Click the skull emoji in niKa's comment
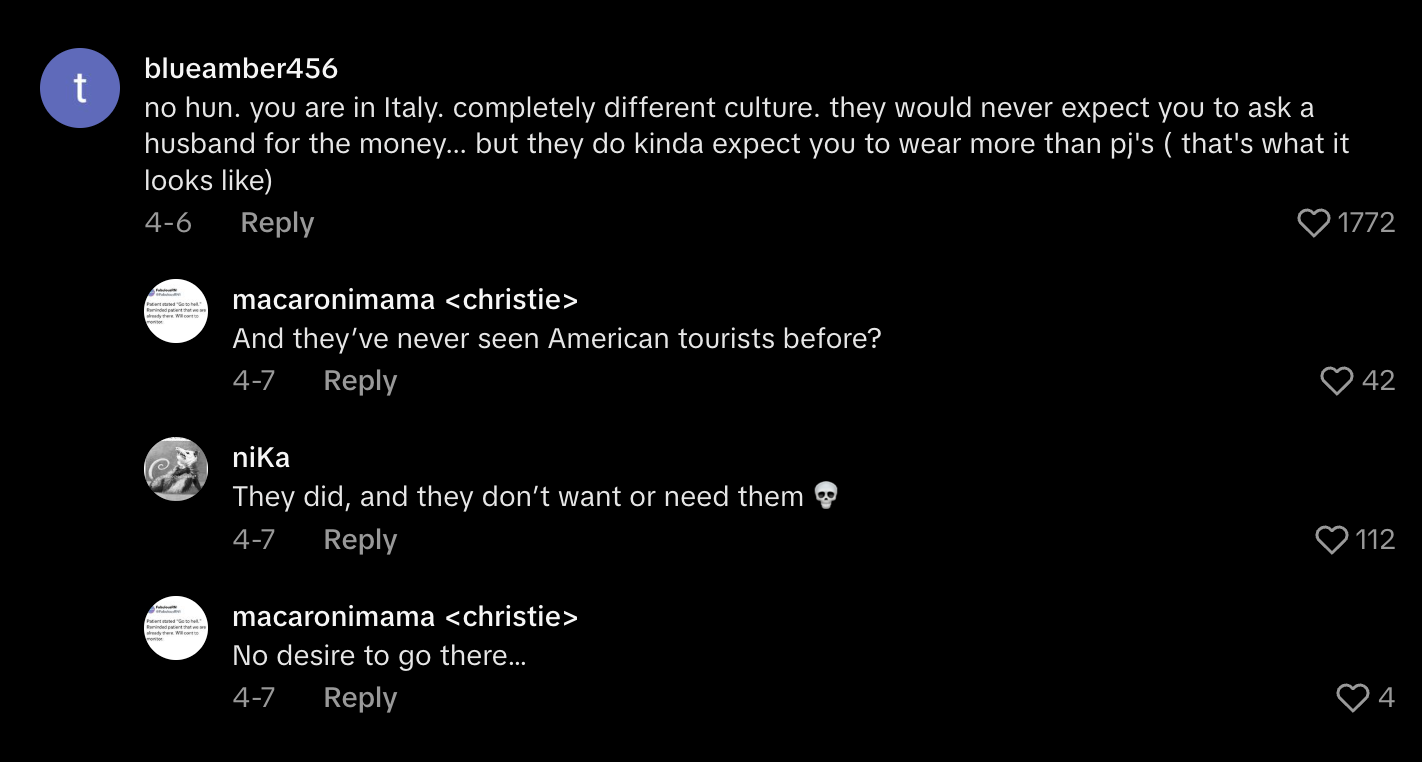The image size is (1422, 762). [825, 496]
